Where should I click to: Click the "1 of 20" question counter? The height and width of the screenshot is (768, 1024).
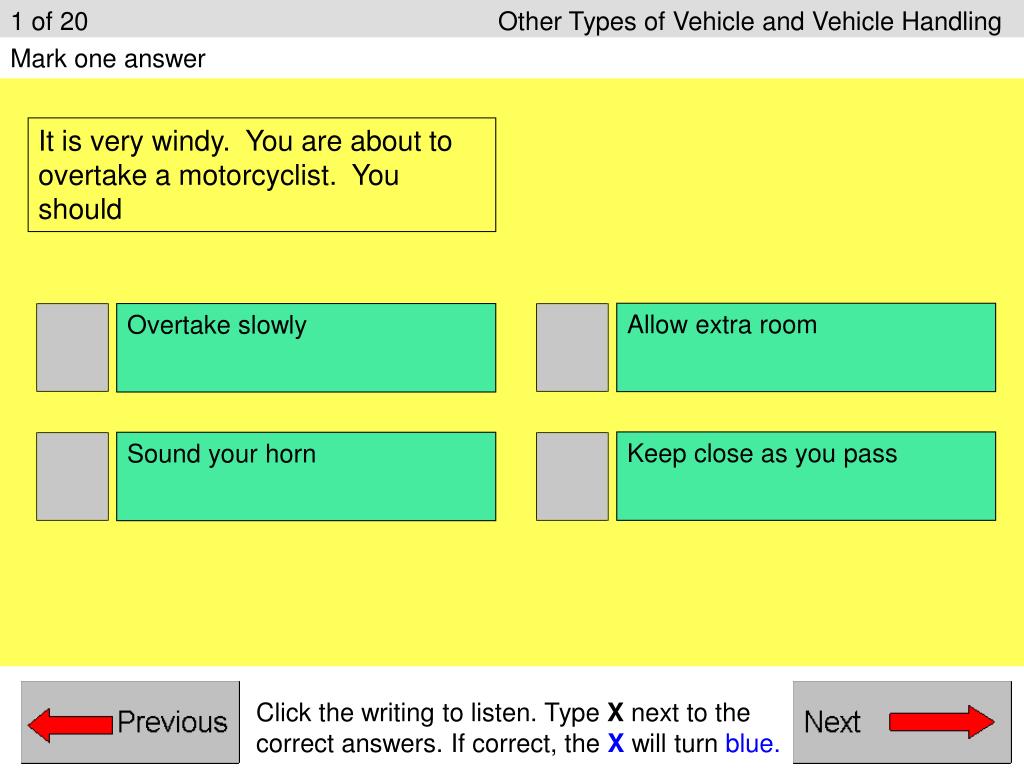(x=50, y=21)
